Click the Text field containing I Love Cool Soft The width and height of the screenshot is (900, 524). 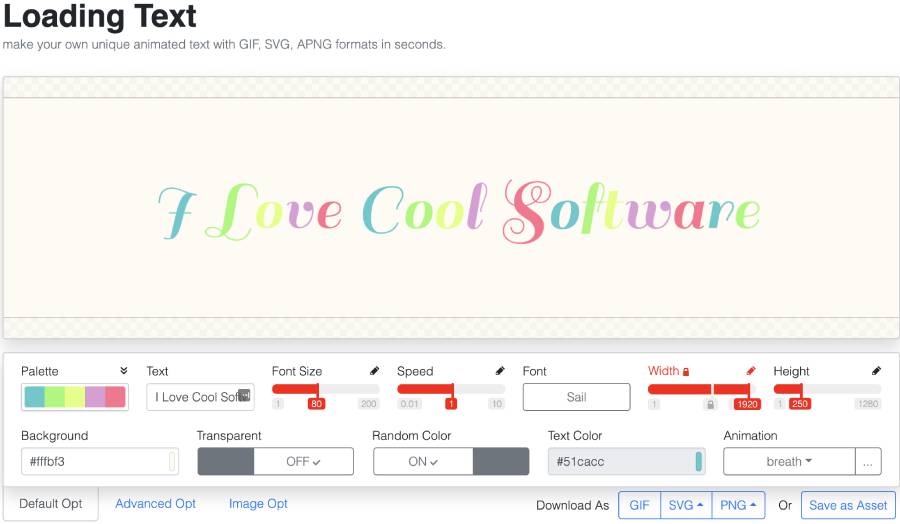click(x=200, y=397)
